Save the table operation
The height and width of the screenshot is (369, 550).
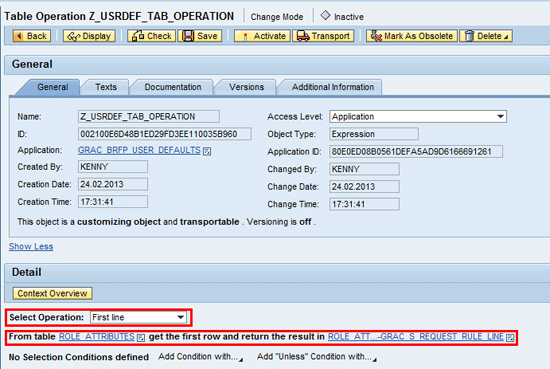pyautogui.click(x=200, y=36)
